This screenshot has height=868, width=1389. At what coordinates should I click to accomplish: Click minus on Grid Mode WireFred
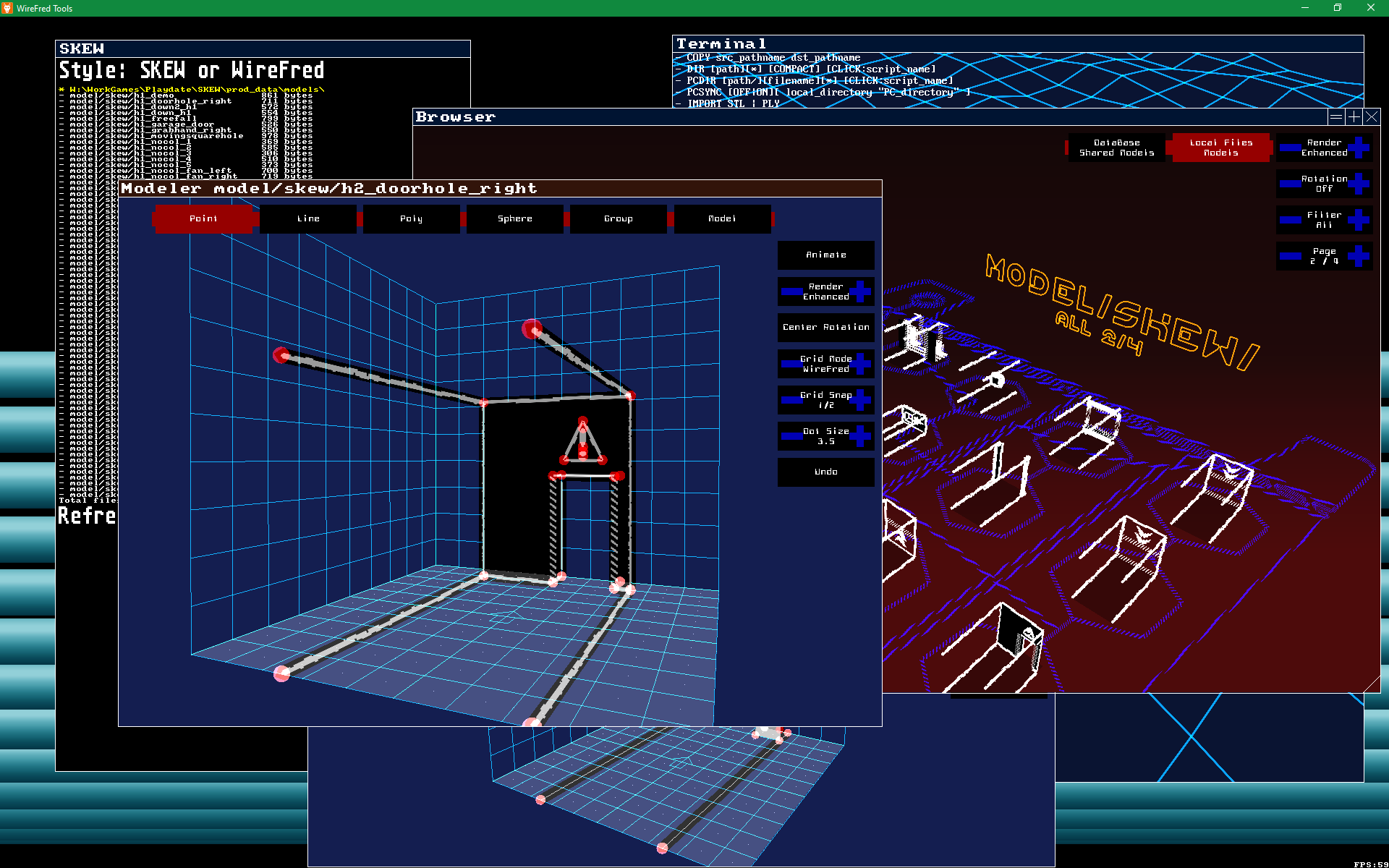[791, 364]
